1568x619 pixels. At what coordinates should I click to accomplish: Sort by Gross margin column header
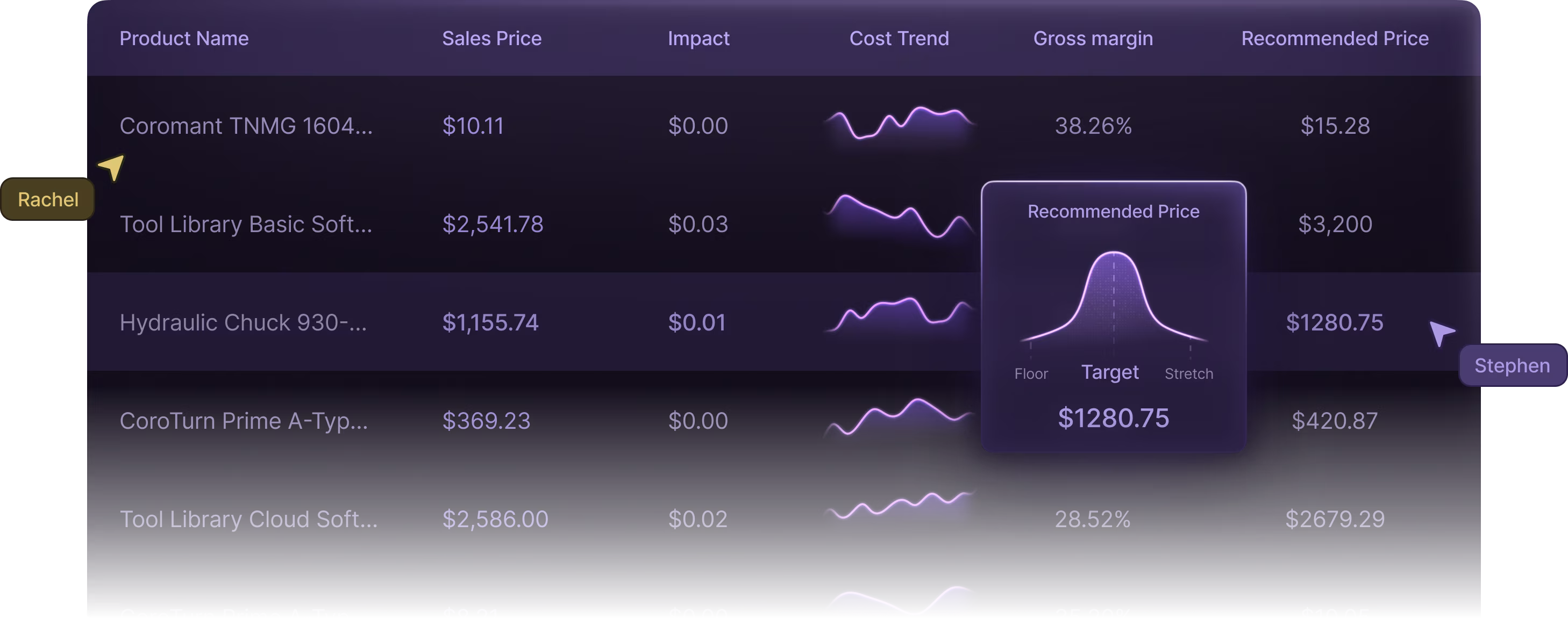pos(1093,38)
